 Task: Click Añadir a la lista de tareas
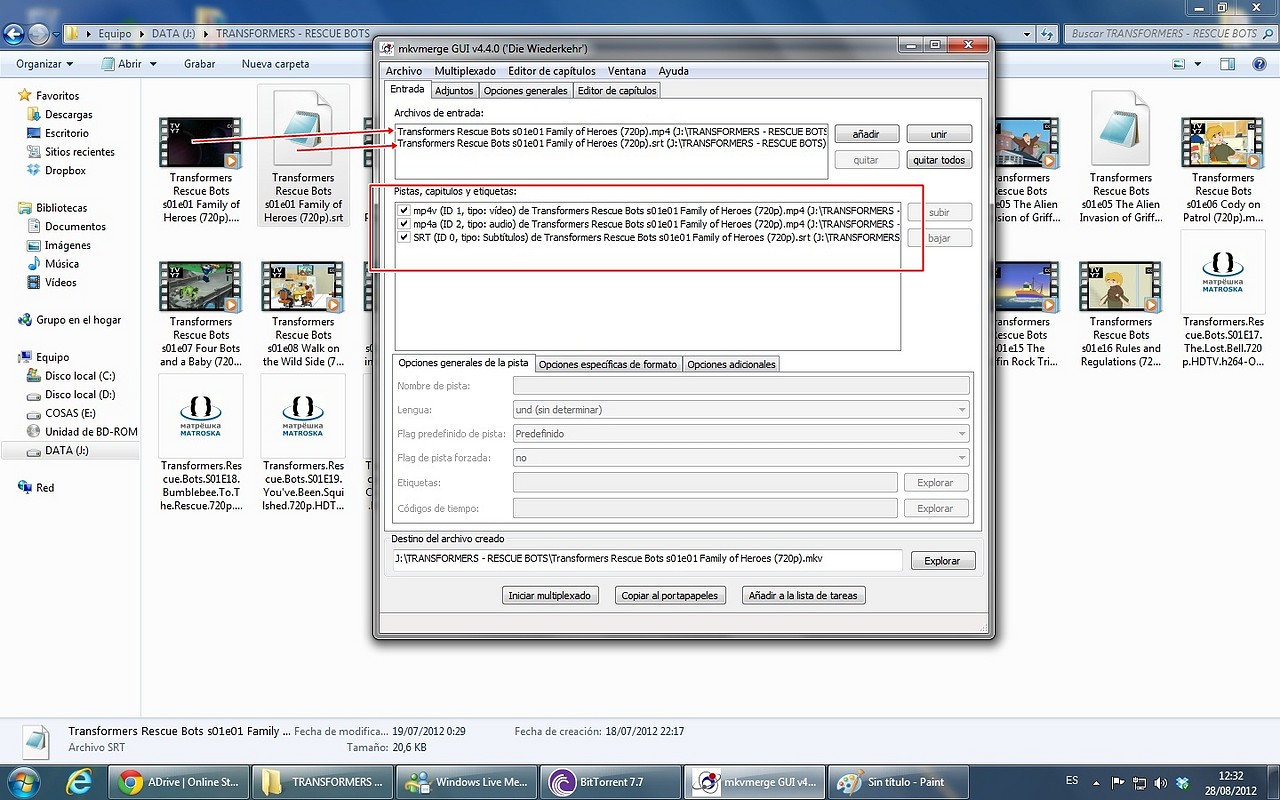[x=803, y=595]
